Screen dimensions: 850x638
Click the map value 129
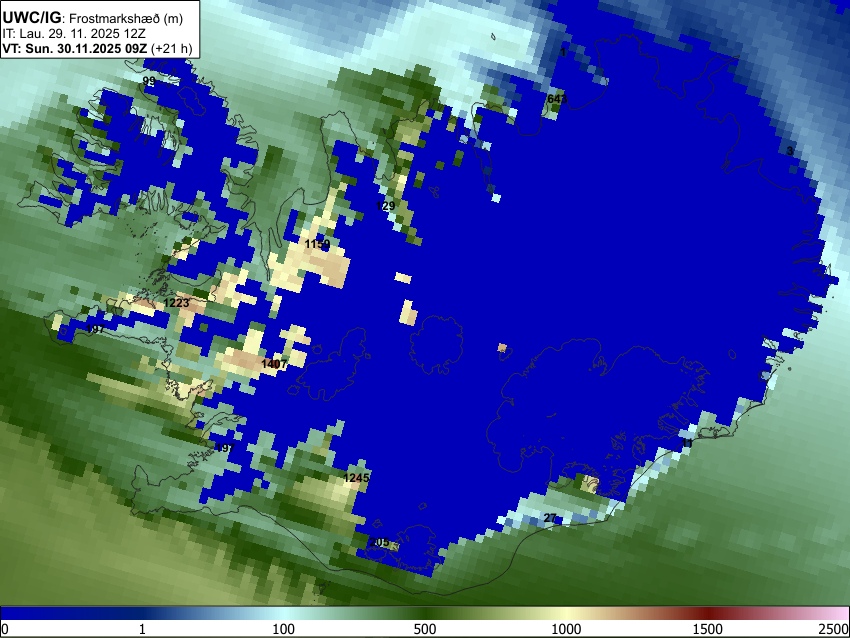(x=385, y=206)
